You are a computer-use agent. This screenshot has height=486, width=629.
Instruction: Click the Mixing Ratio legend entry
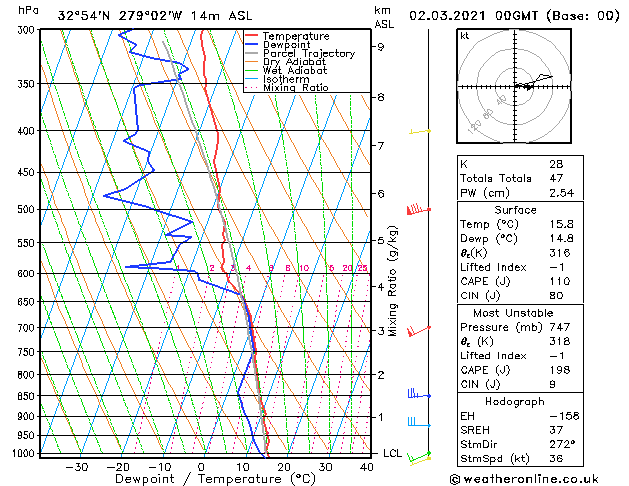click(x=296, y=87)
